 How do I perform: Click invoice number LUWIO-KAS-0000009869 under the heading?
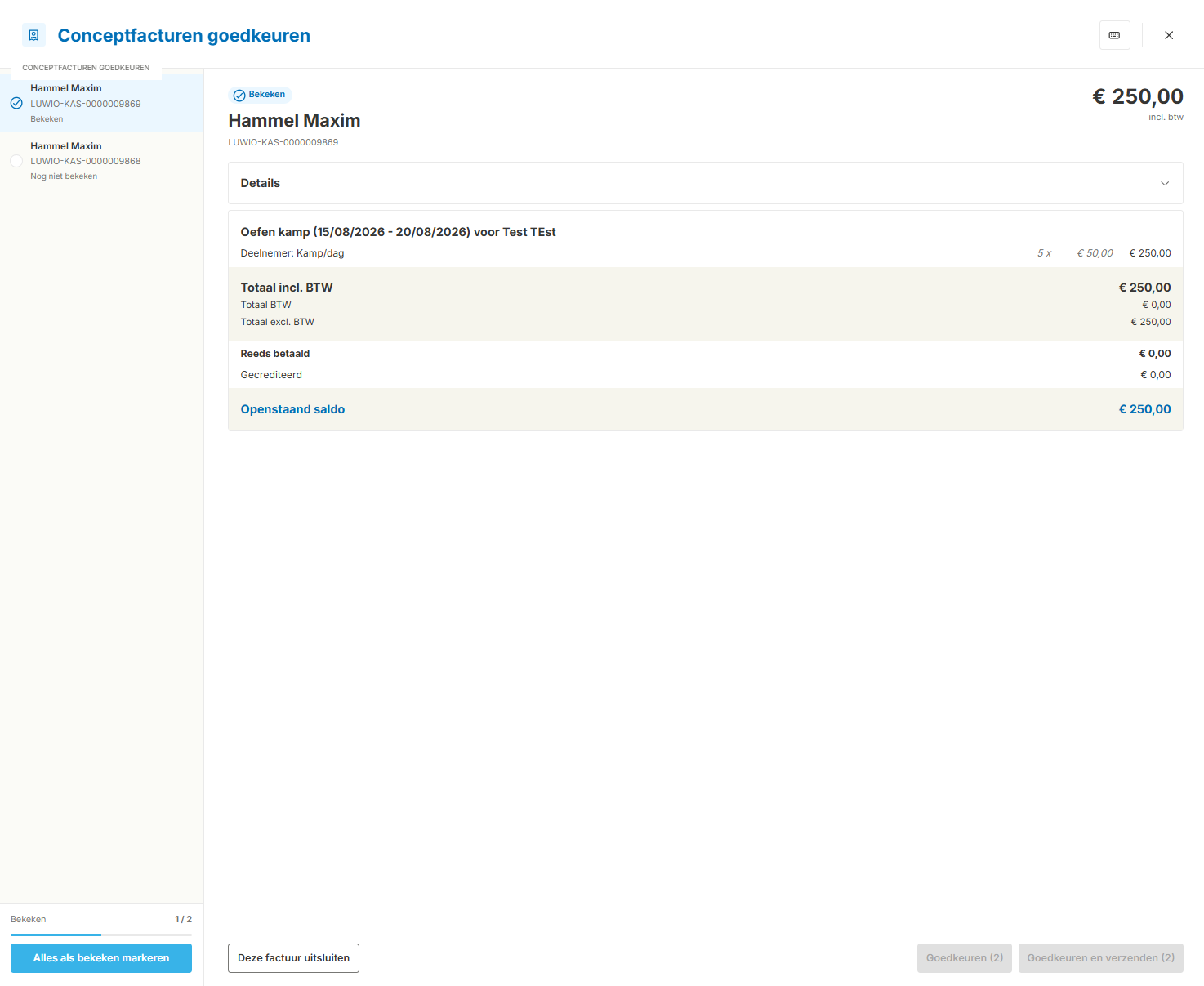[283, 142]
